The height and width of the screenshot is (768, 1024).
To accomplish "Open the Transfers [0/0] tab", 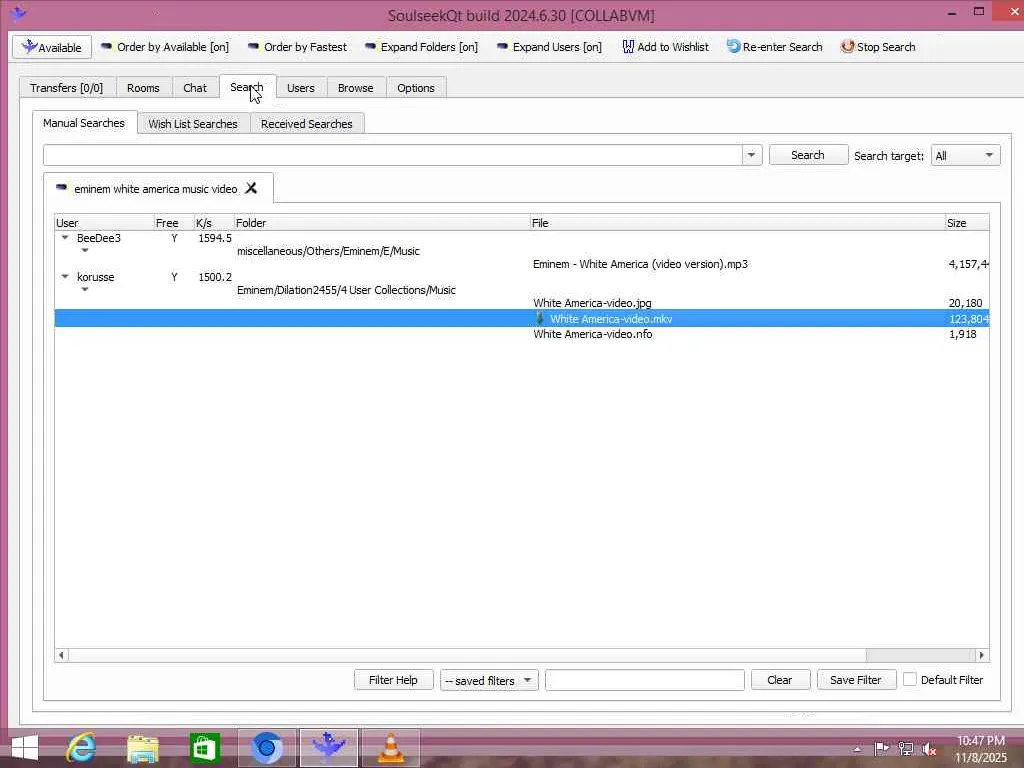I will 67,88.
